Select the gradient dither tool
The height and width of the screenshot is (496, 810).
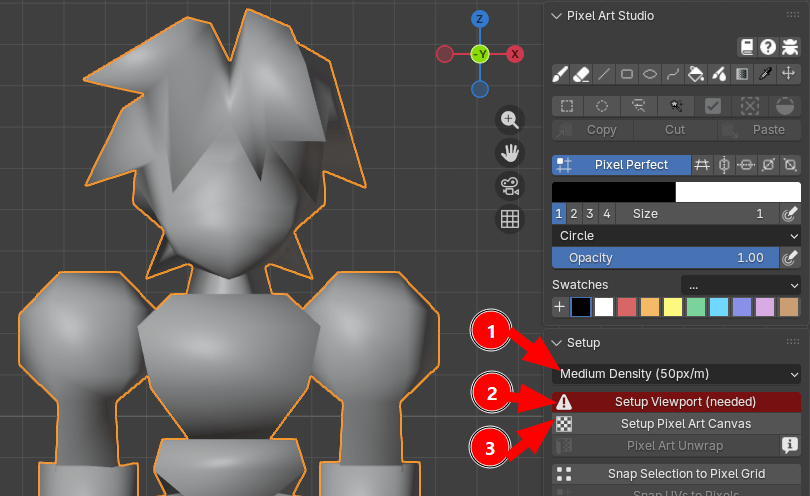point(742,74)
